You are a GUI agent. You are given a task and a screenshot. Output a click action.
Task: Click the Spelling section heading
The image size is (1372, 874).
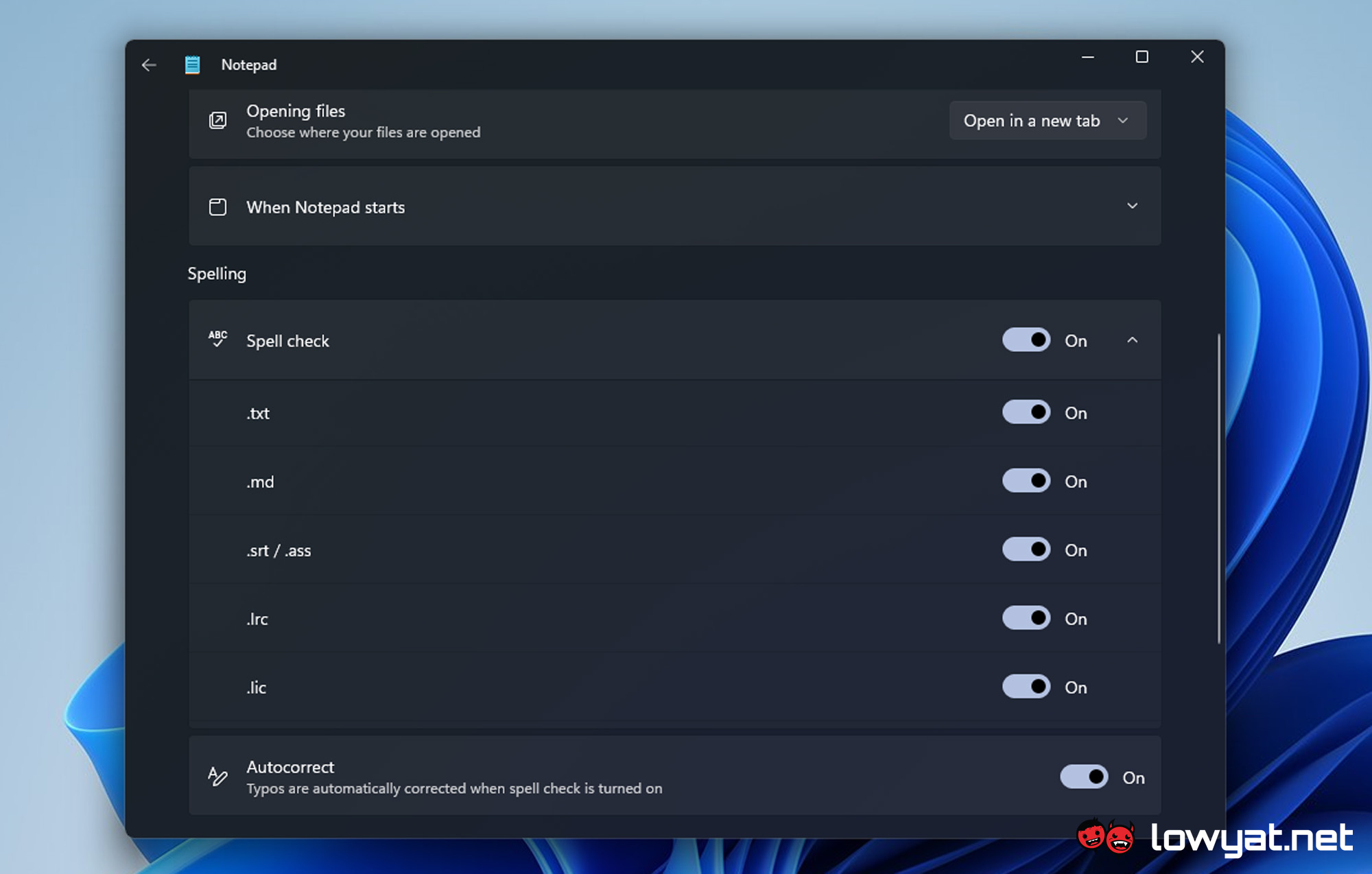(x=217, y=274)
